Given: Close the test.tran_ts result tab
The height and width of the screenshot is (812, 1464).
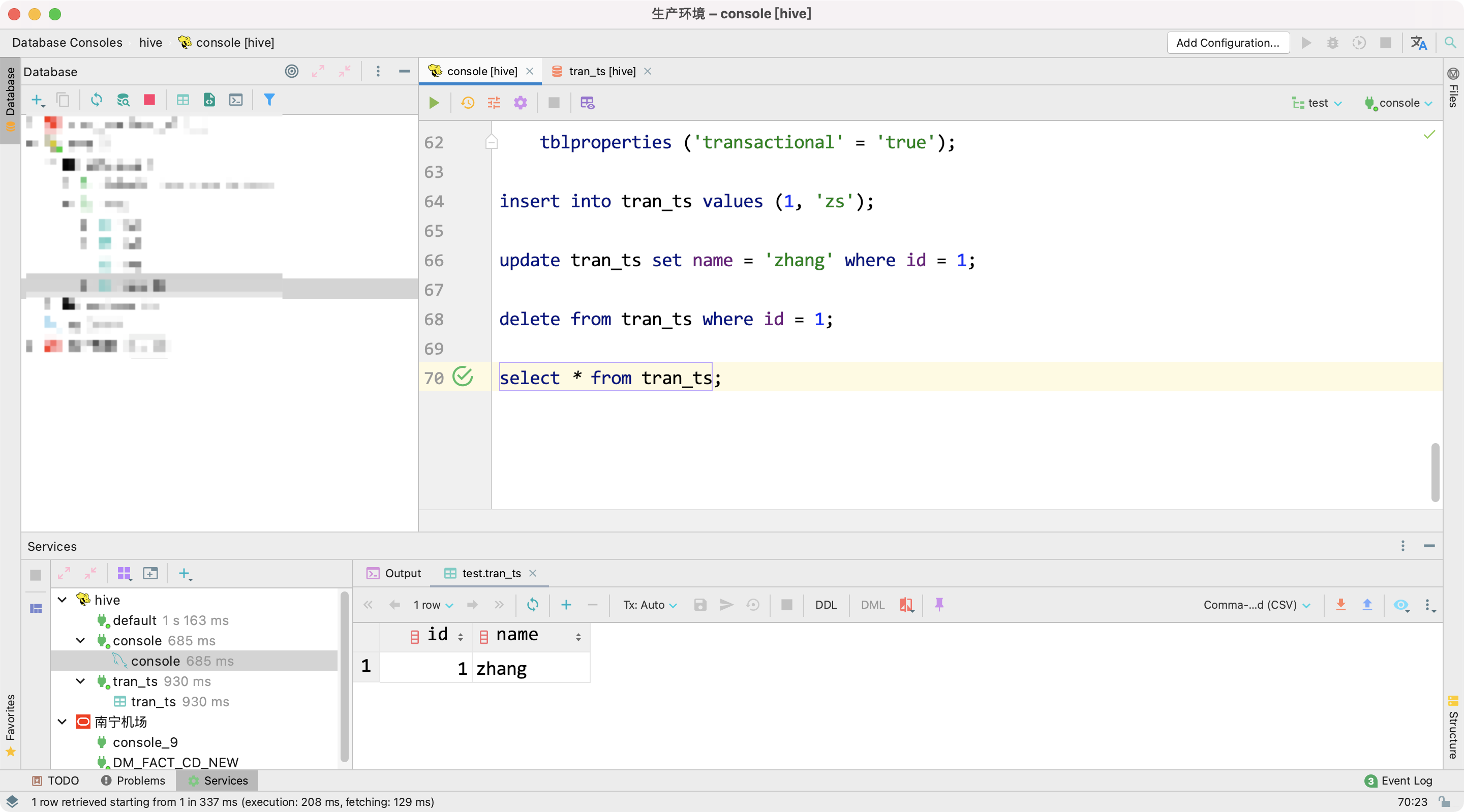Looking at the screenshot, I should pos(533,573).
